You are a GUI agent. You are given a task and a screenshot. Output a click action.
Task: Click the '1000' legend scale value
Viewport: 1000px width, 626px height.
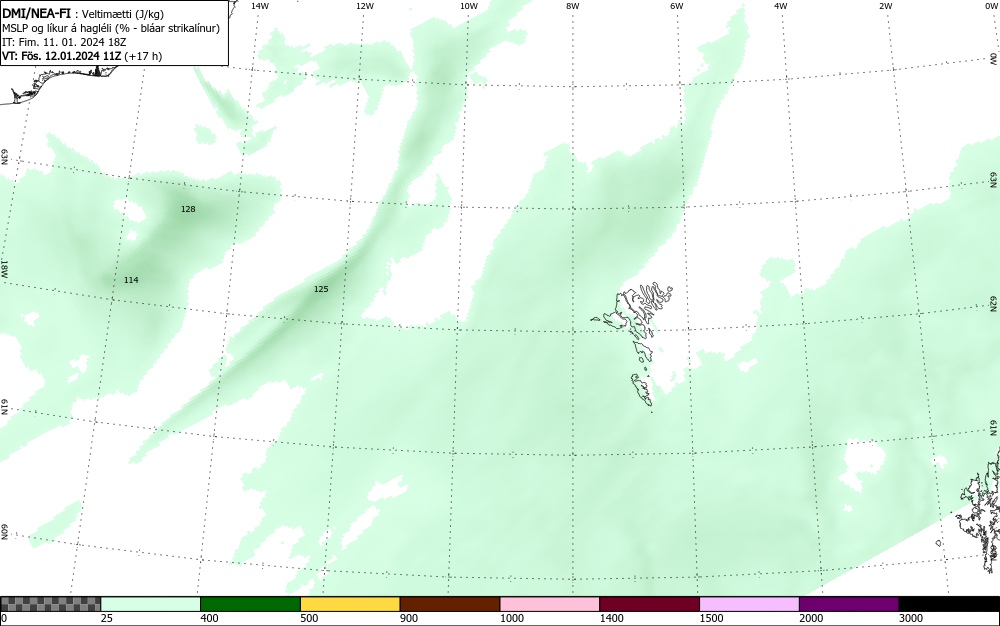coord(511,618)
